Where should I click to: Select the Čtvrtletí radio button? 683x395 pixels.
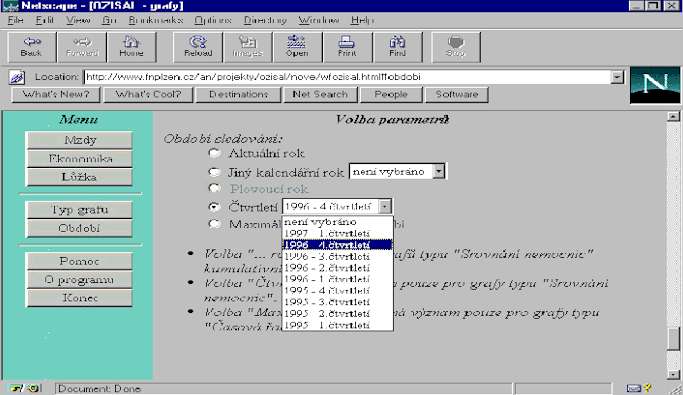(214, 206)
